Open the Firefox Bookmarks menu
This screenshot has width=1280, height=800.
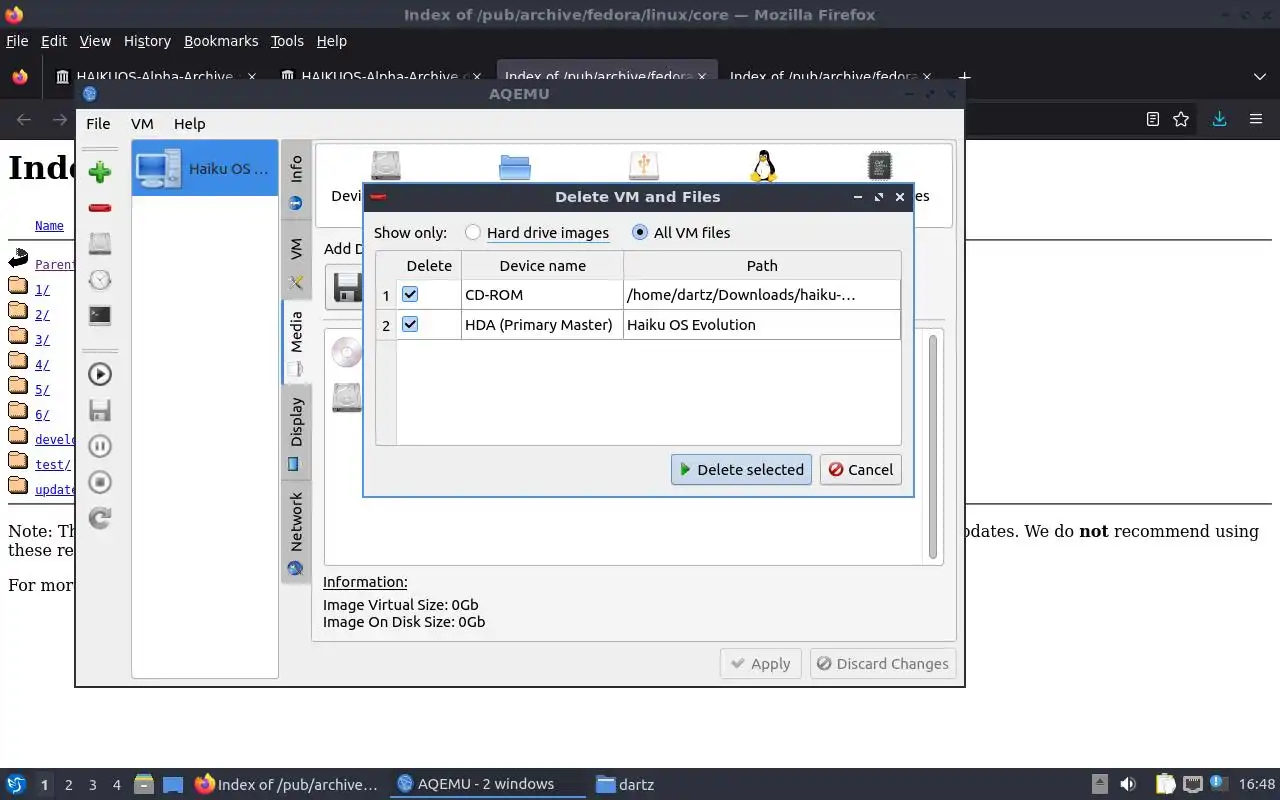tap(221, 41)
